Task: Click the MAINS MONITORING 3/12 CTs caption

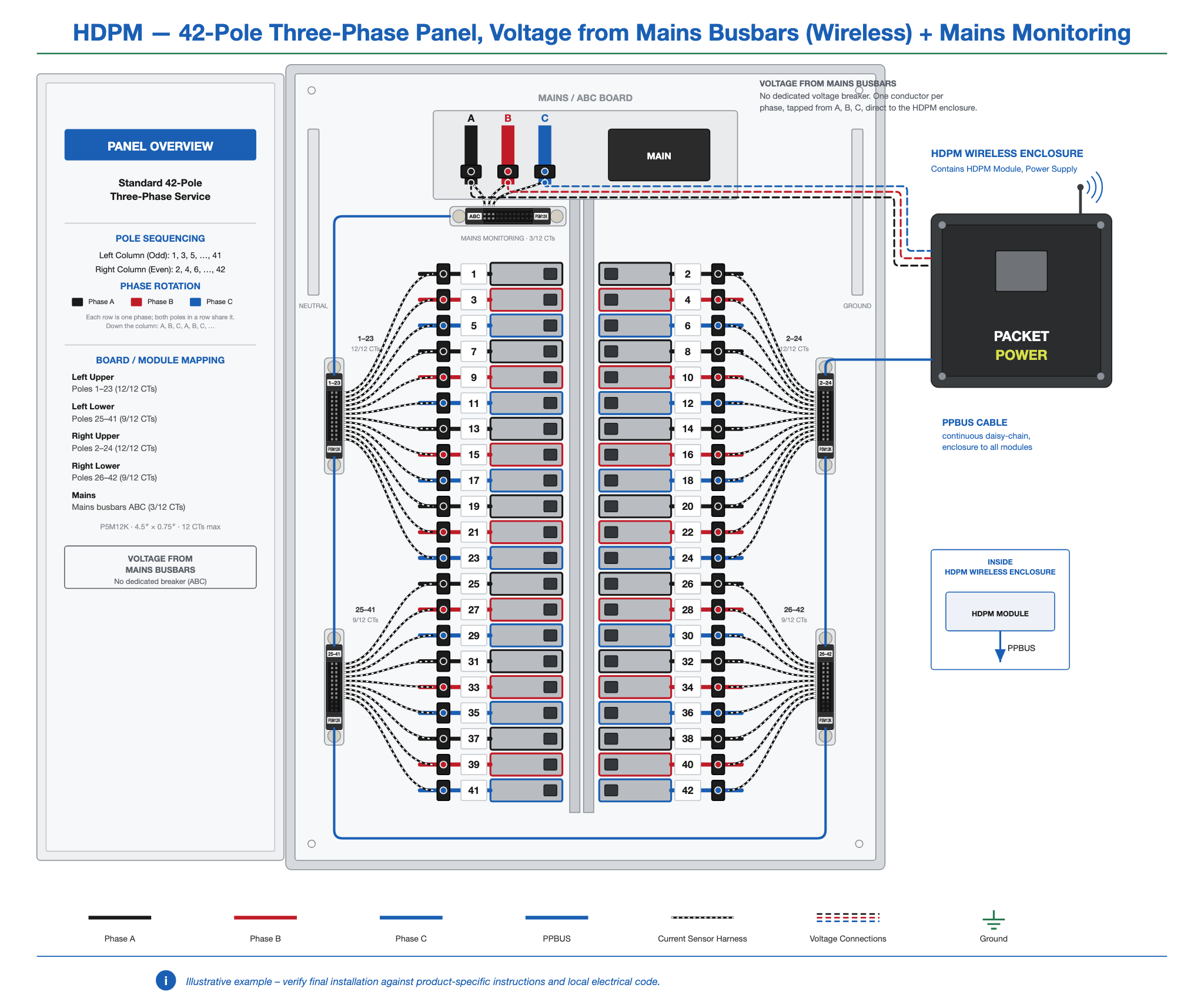Action: click(508, 238)
